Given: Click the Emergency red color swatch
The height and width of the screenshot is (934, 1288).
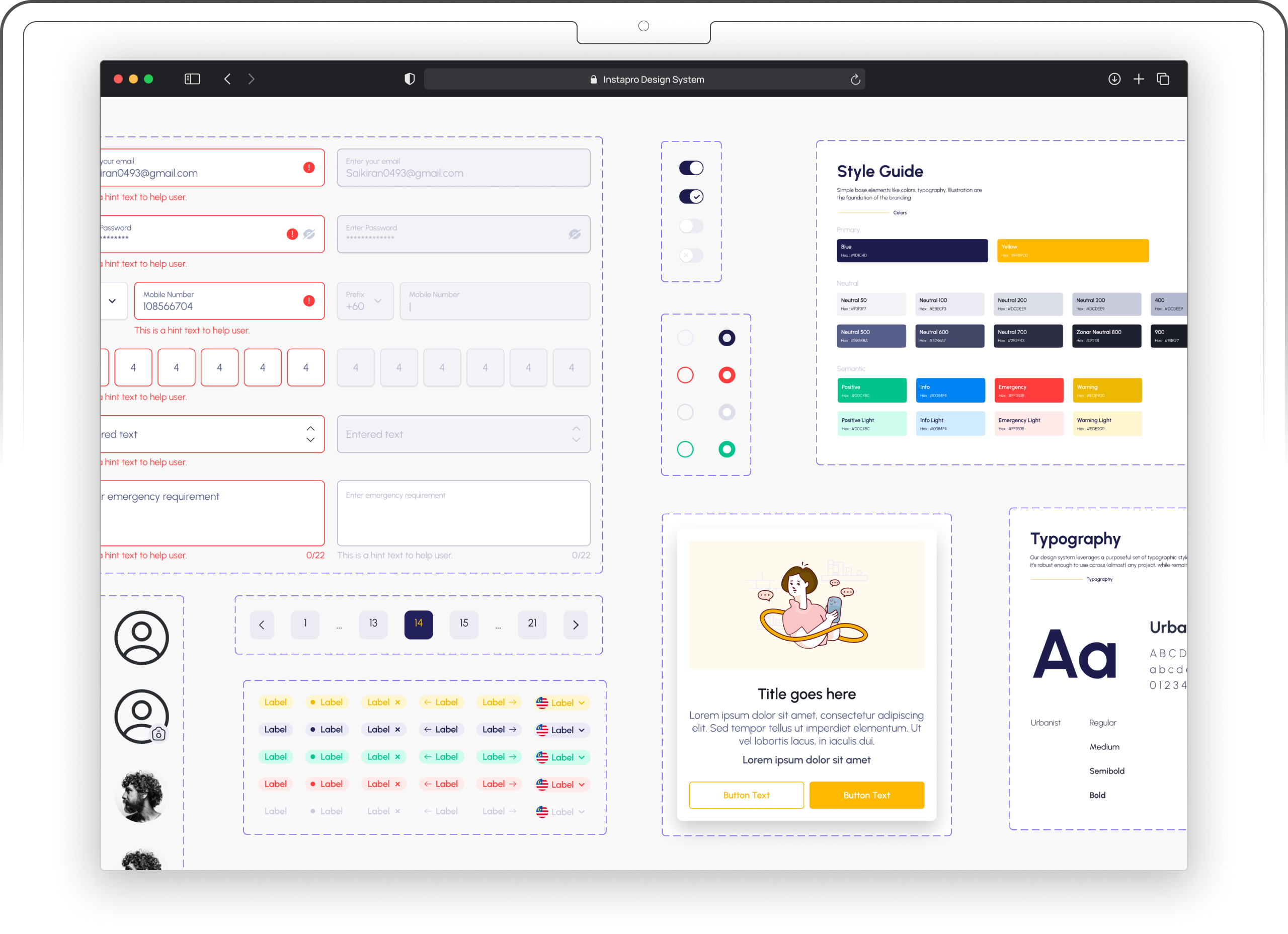Looking at the screenshot, I should click(x=1028, y=391).
